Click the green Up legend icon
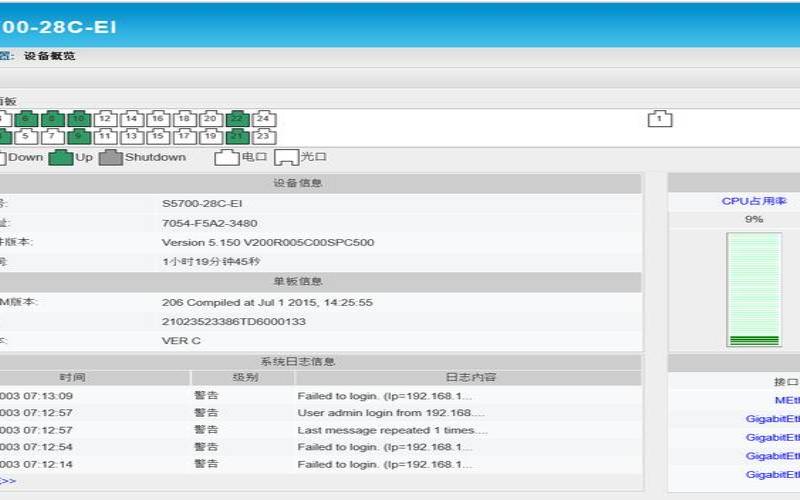 [x=61, y=158]
